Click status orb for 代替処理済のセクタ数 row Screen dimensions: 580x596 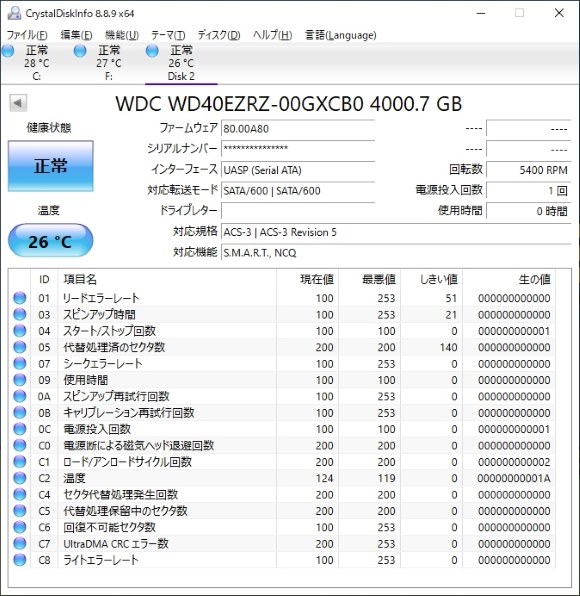click(x=19, y=347)
